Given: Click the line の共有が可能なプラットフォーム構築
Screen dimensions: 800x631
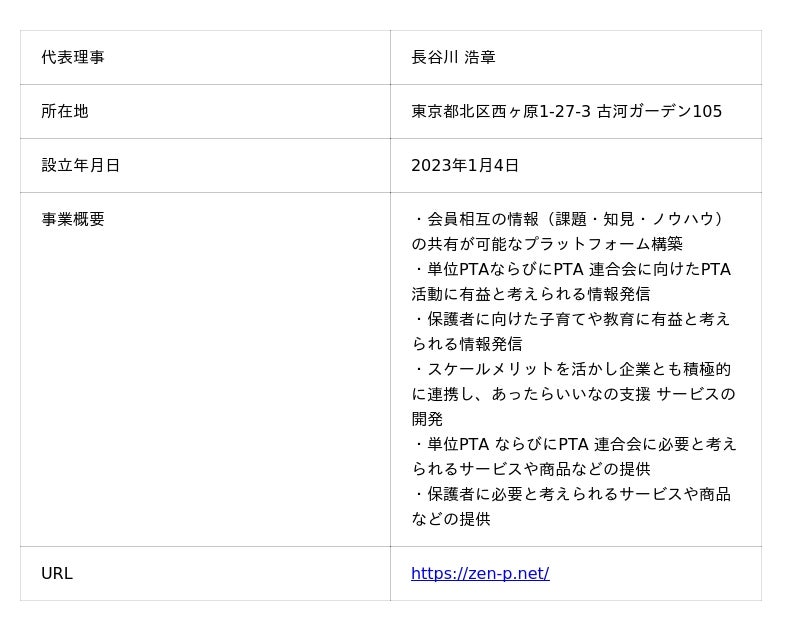Looking at the screenshot, I should coord(547,244).
